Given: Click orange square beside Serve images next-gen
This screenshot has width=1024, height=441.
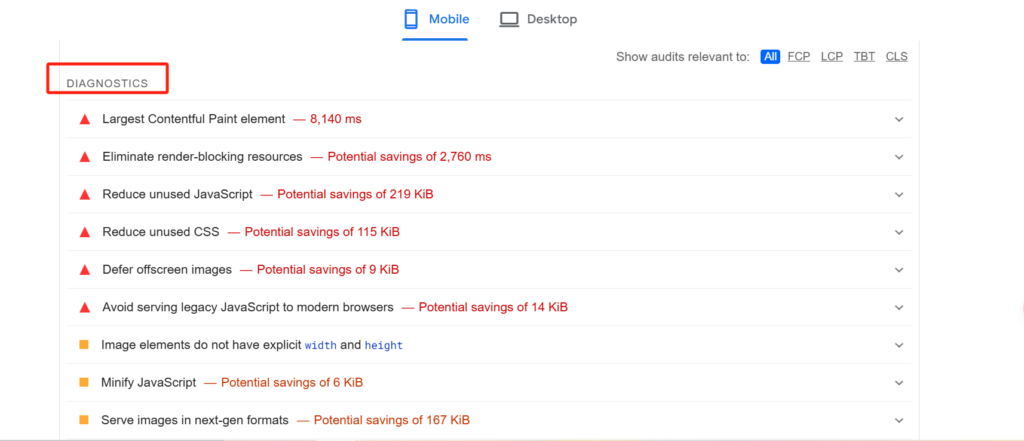Looking at the screenshot, I should (84, 419).
